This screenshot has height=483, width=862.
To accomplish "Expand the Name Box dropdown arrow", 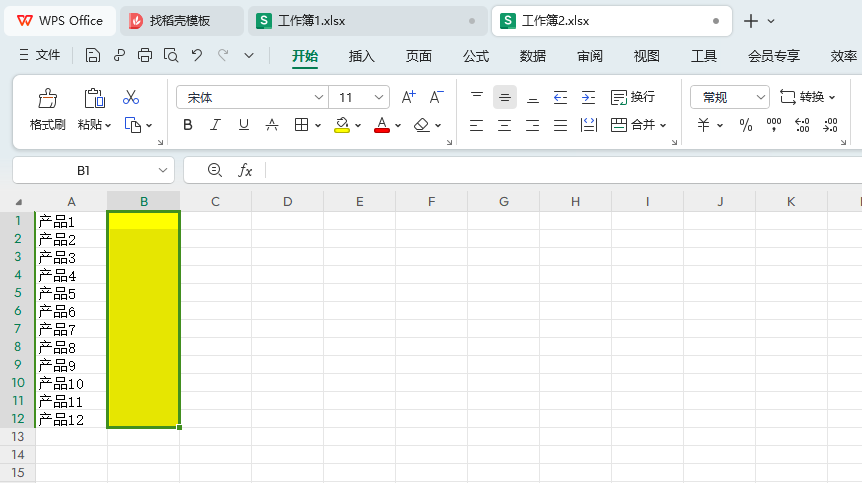I will click(x=163, y=170).
